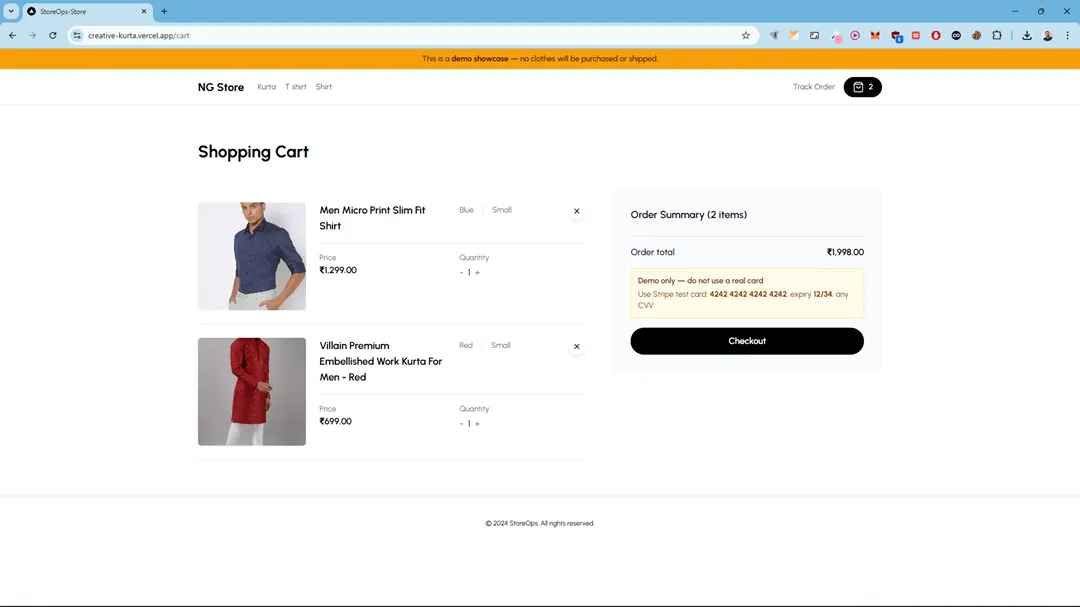This screenshot has height=607, width=1080.
Task: Click the ₹699.00 kurta price
Action: pyautogui.click(x=335, y=421)
